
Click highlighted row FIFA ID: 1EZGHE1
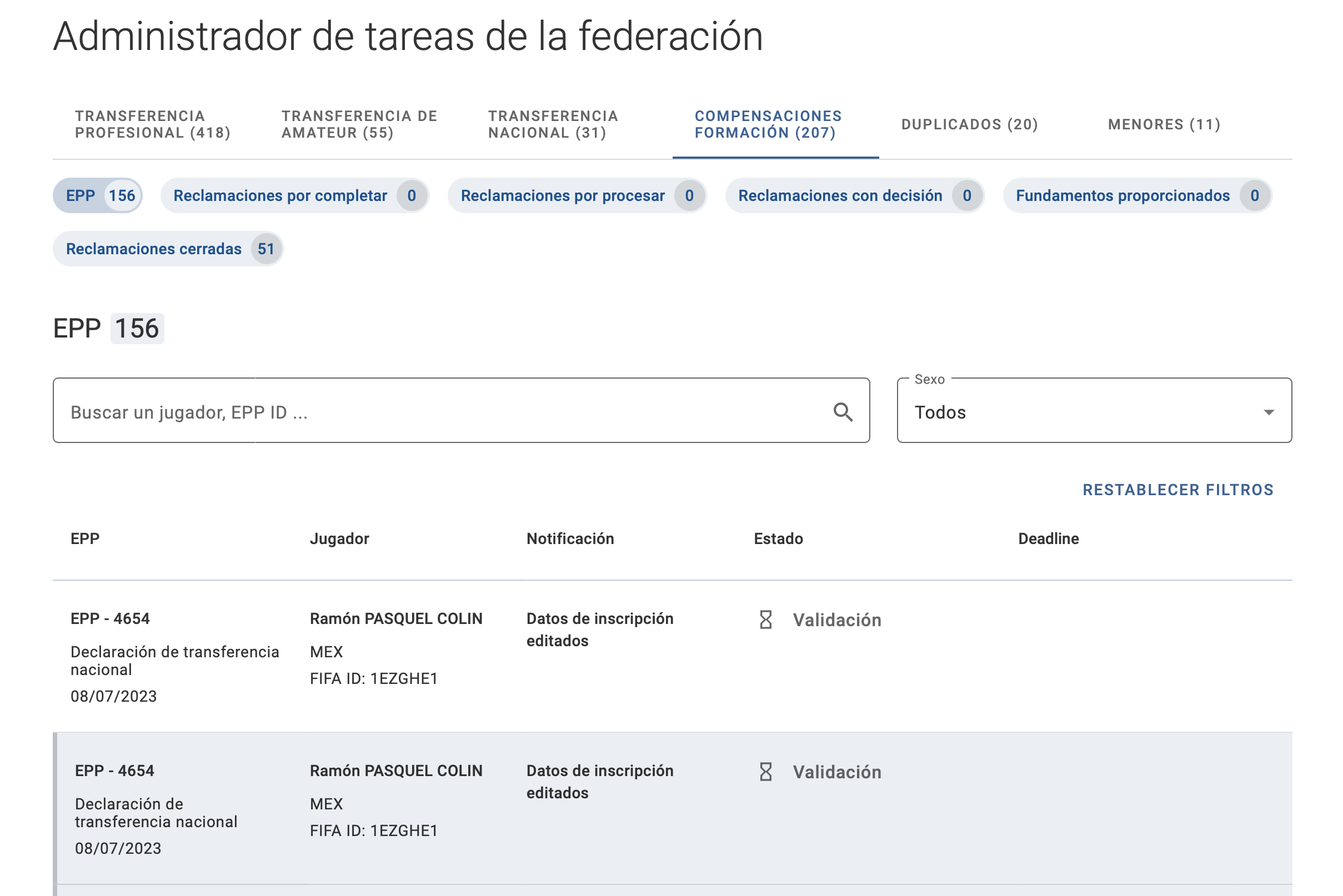[374, 830]
